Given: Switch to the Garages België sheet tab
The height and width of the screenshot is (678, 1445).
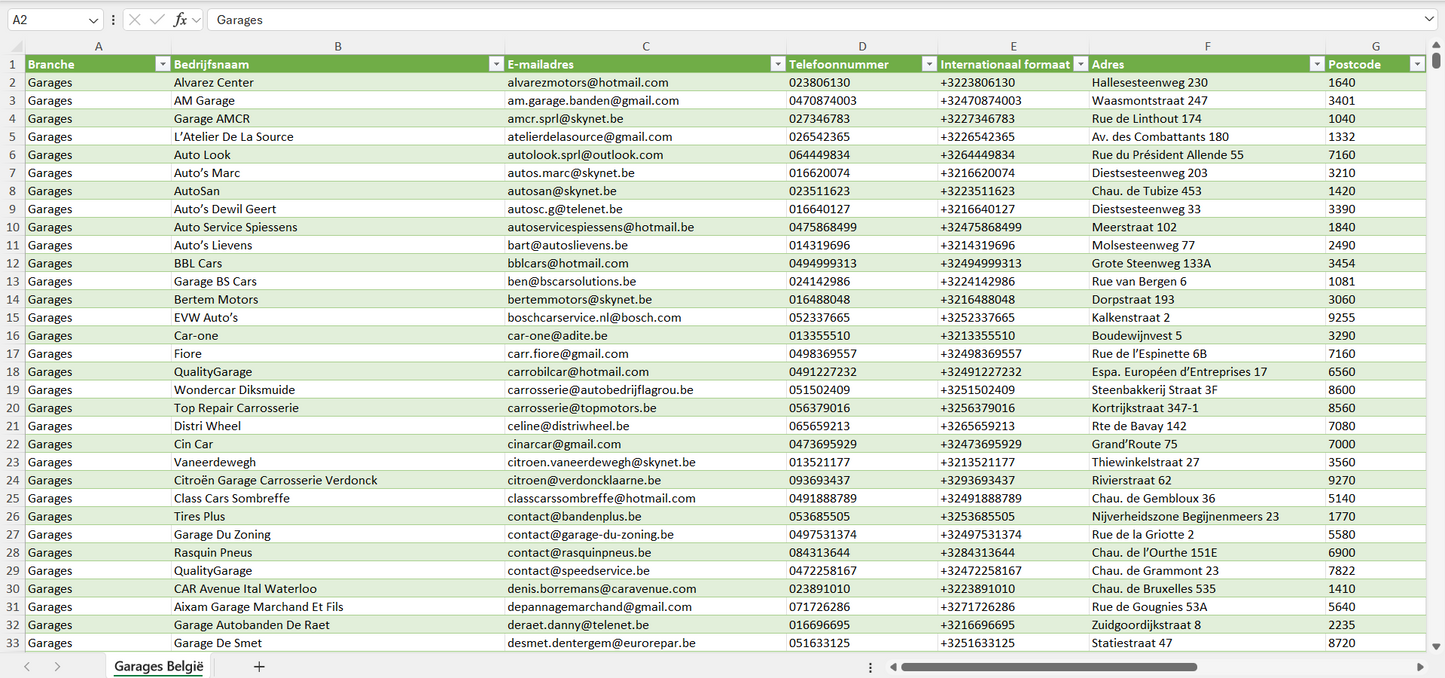Looking at the screenshot, I should tap(158, 666).
